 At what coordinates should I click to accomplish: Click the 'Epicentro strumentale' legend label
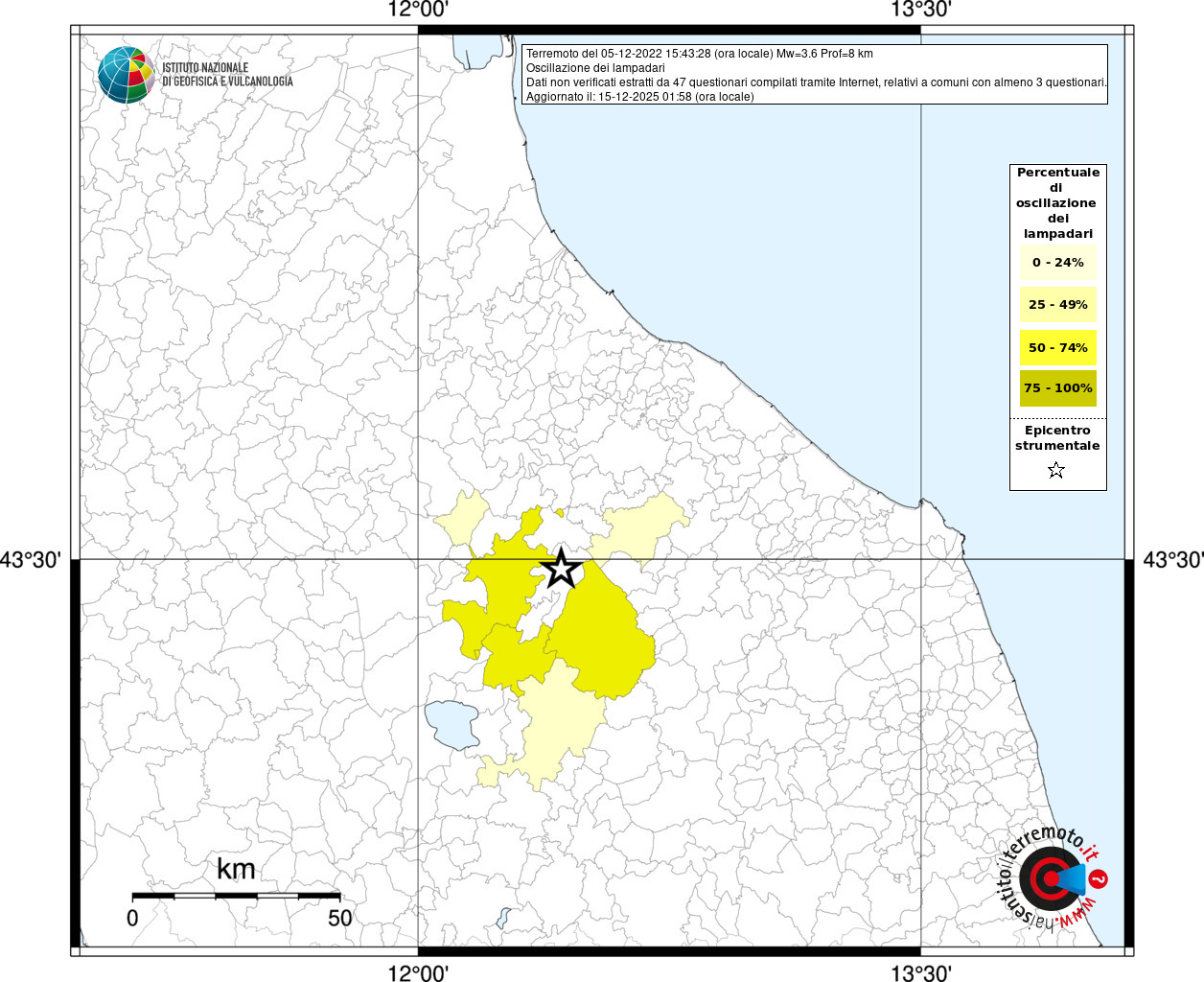click(x=1057, y=438)
